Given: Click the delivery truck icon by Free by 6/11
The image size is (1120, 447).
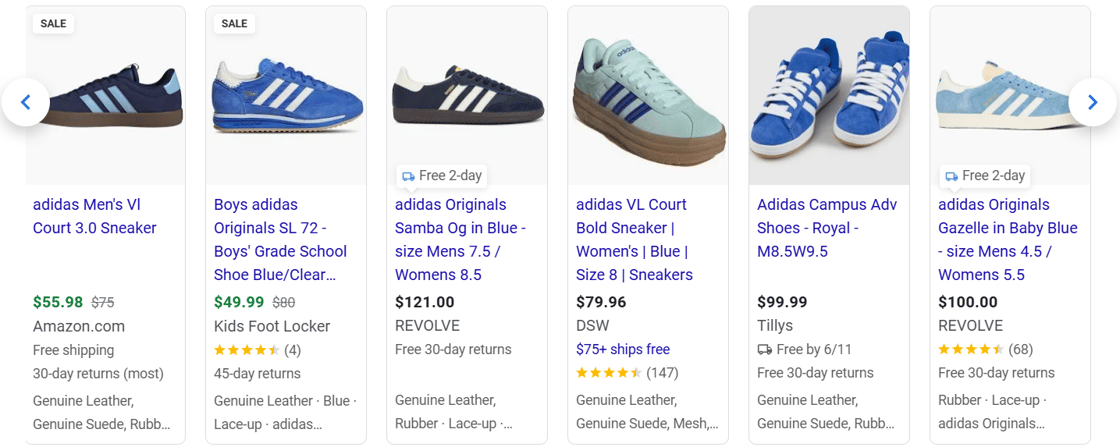Looking at the screenshot, I should pos(765,349).
